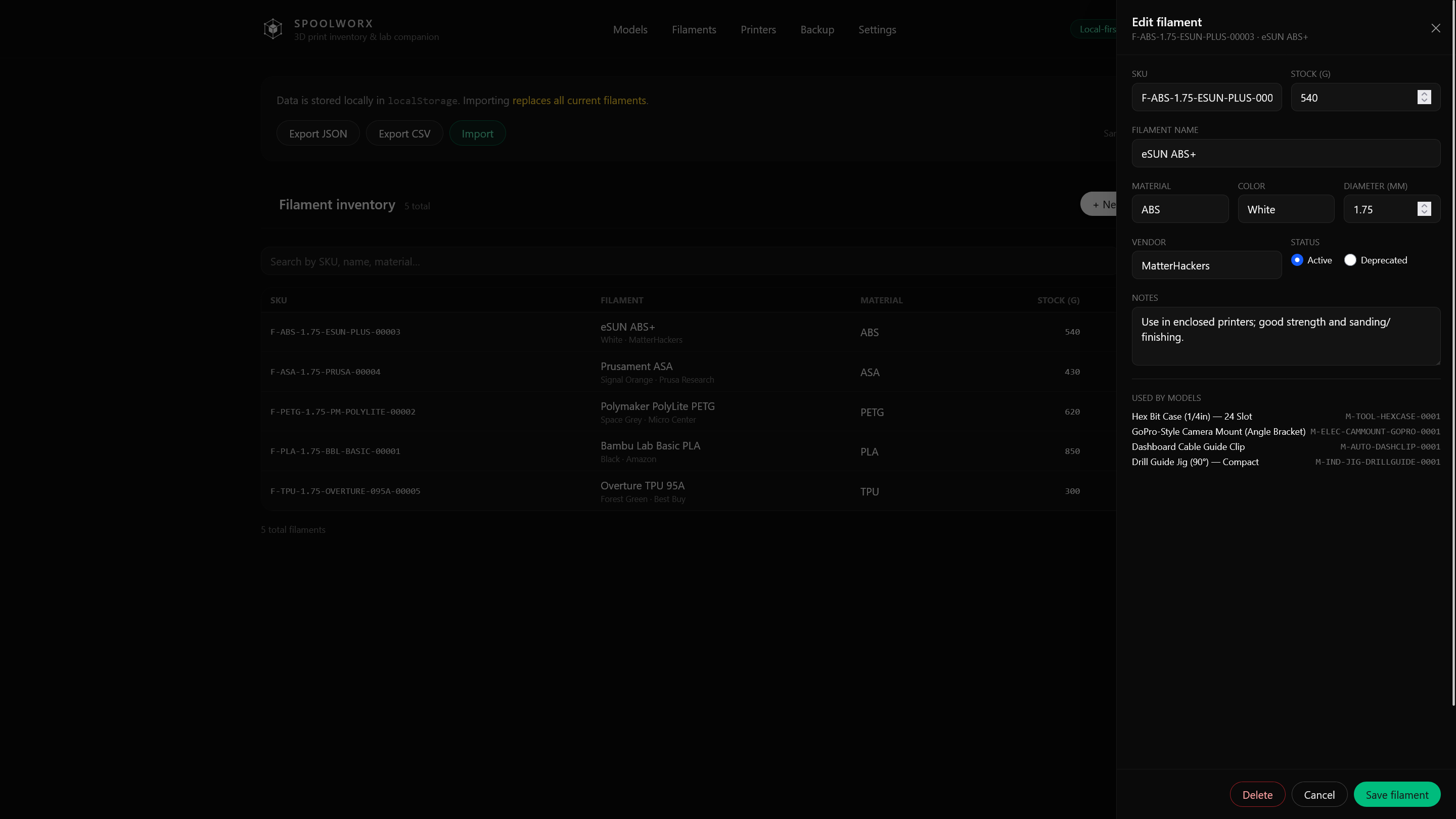Viewport: 1456px width, 819px height.
Task: Open the Backup page
Action: (x=817, y=29)
